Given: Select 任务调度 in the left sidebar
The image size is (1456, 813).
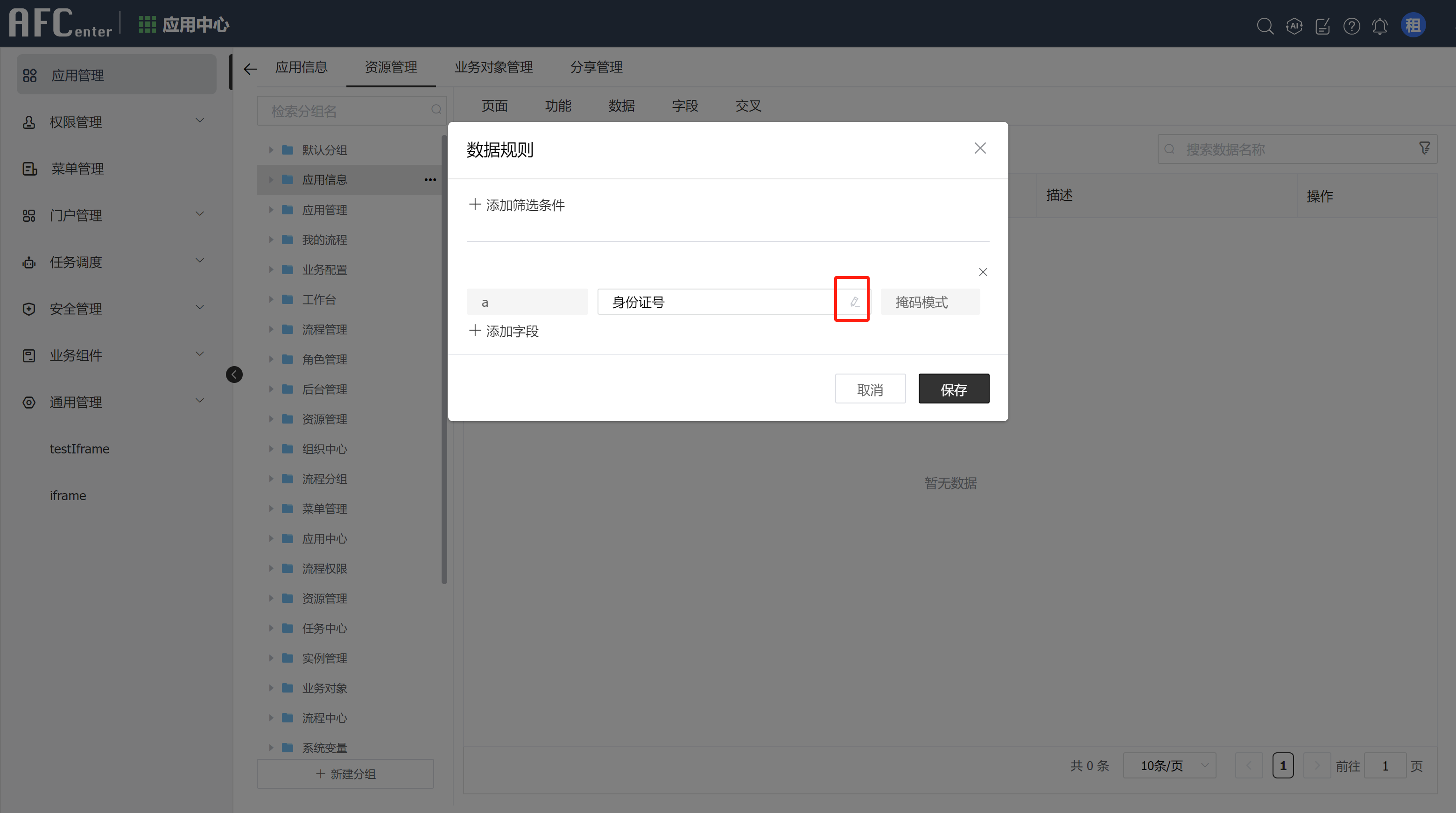Looking at the screenshot, I should (76, 262).
